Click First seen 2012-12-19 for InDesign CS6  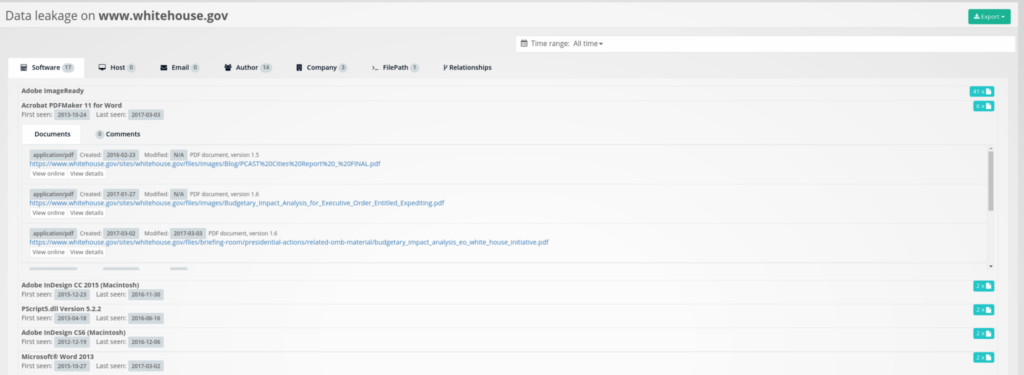click(x=72, y=342)
